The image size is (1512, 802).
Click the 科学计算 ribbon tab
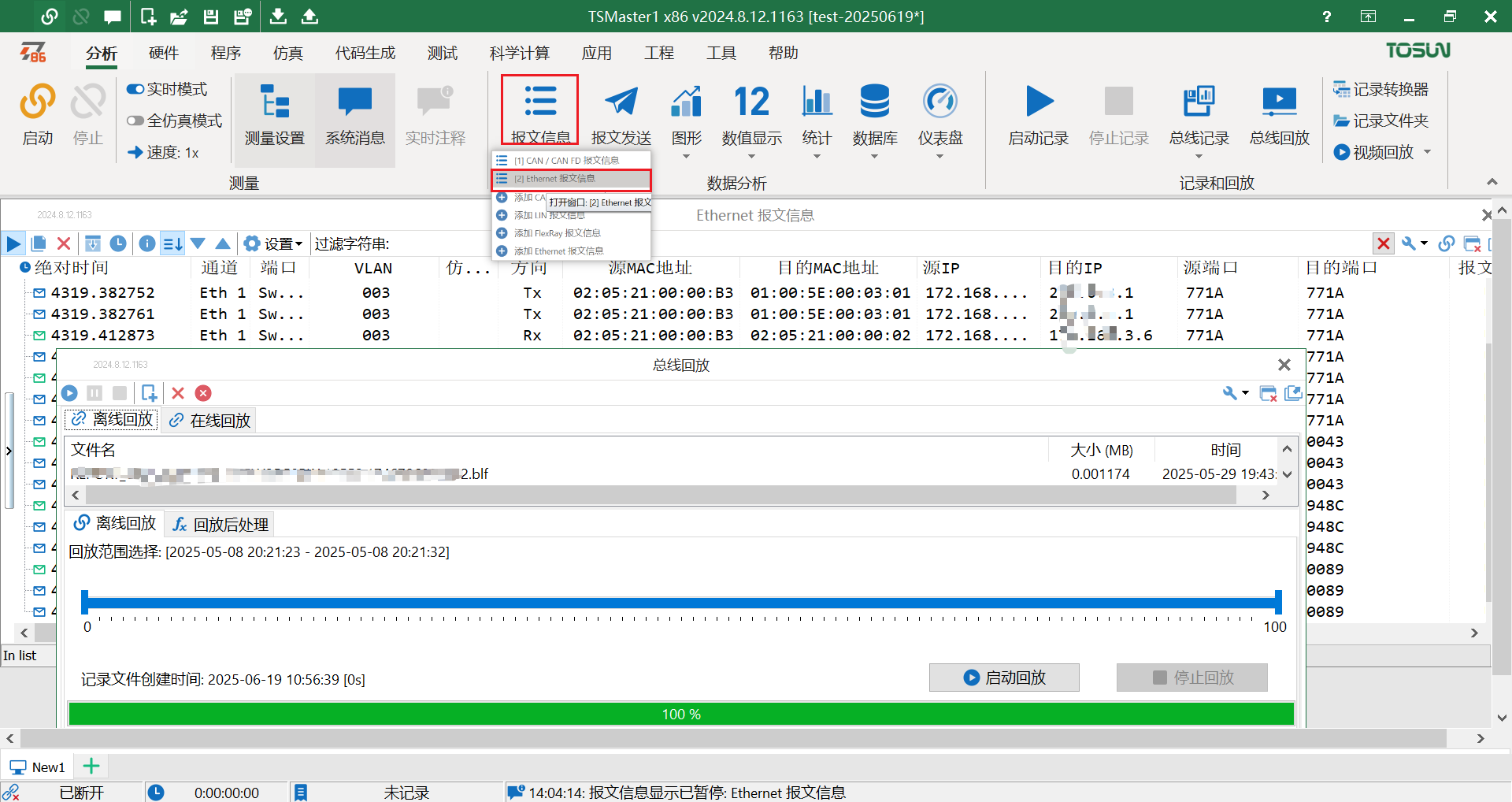pyautogui.click(x=520, y=53)
